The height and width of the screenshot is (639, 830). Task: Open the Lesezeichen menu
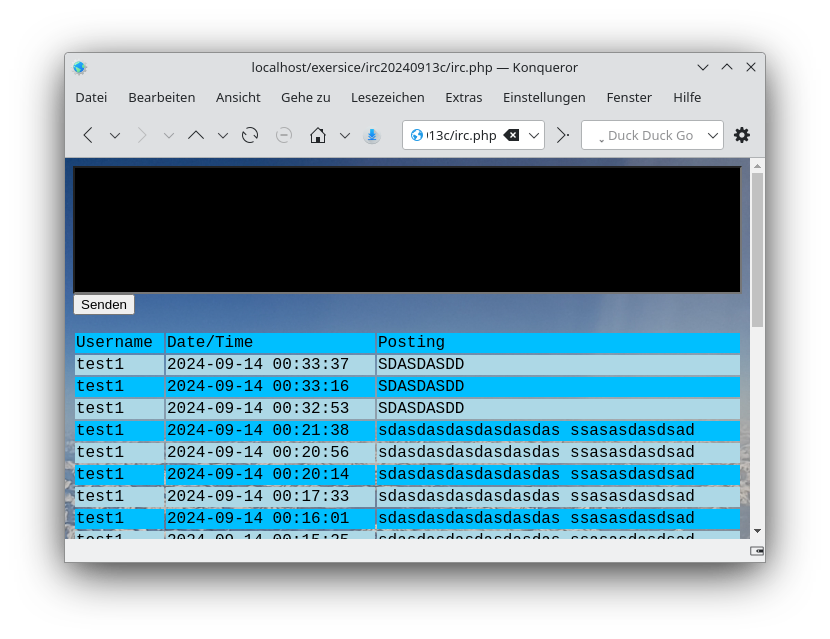388,97
